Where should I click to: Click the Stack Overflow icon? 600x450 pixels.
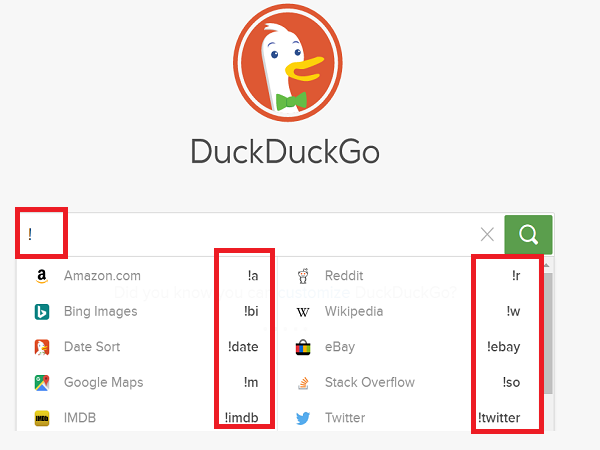click(x=303, y=383)
